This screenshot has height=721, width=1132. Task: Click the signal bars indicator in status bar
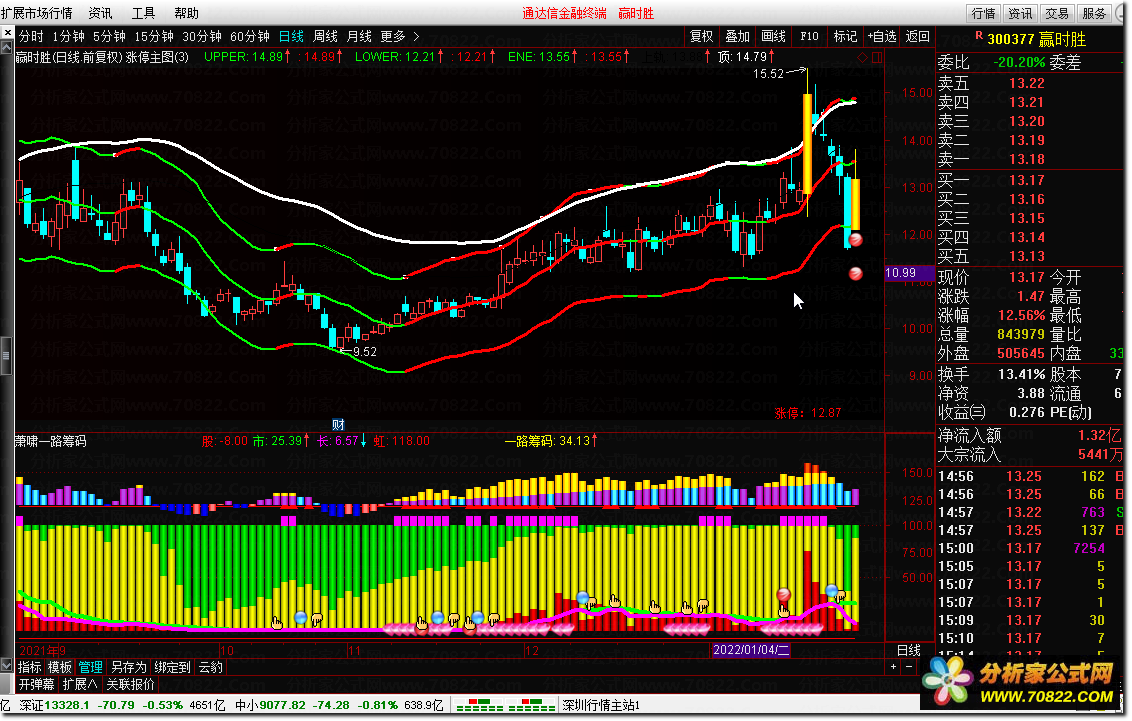pos(505,705)
